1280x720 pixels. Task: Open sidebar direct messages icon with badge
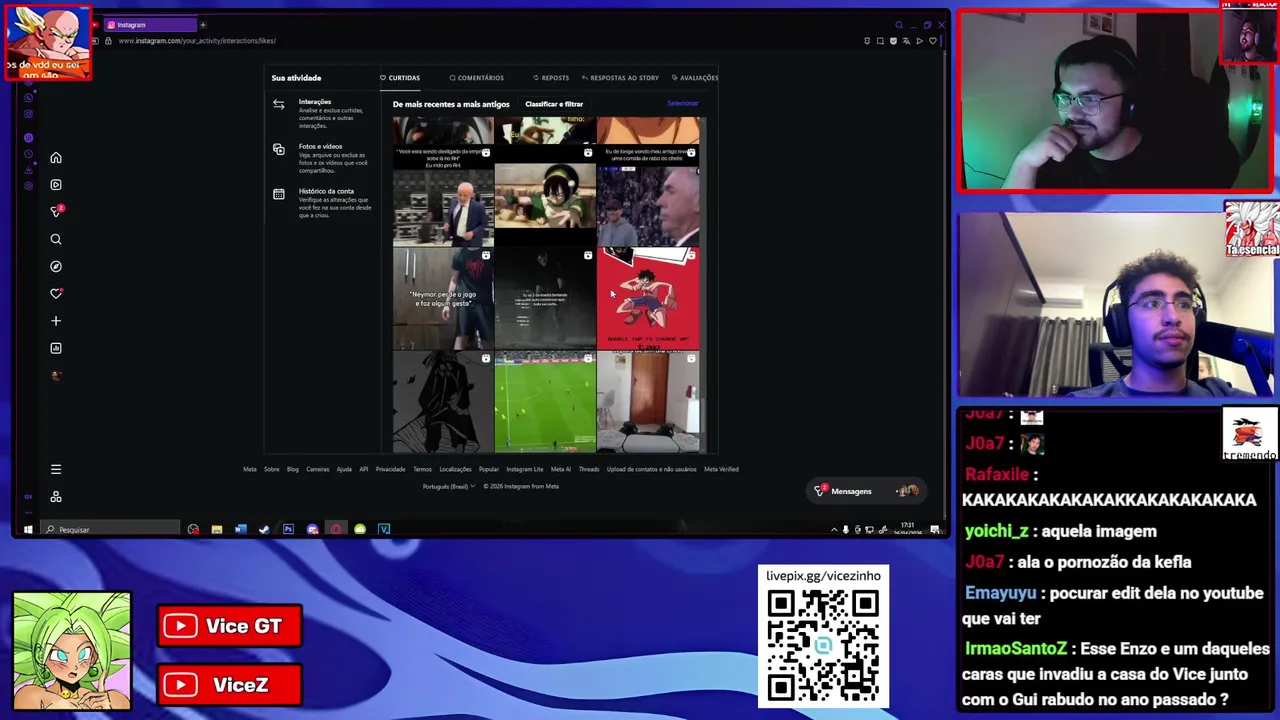pyautogui.click(x=56, y=212)
